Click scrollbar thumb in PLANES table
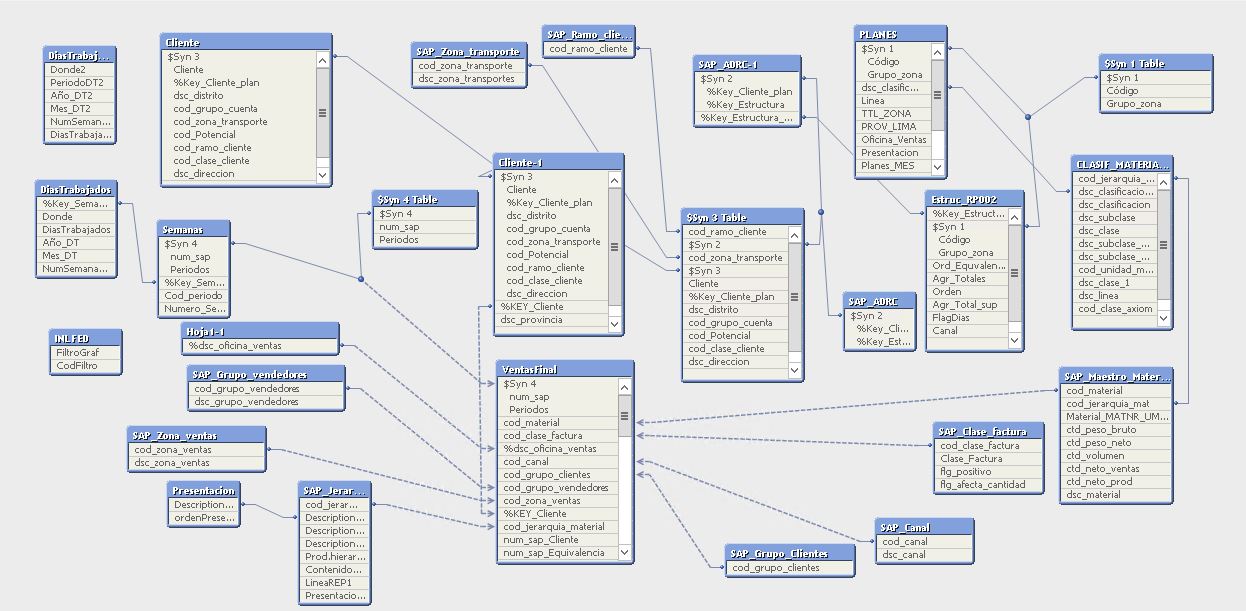The image size is (1246, 611). [x=938, y=95]
